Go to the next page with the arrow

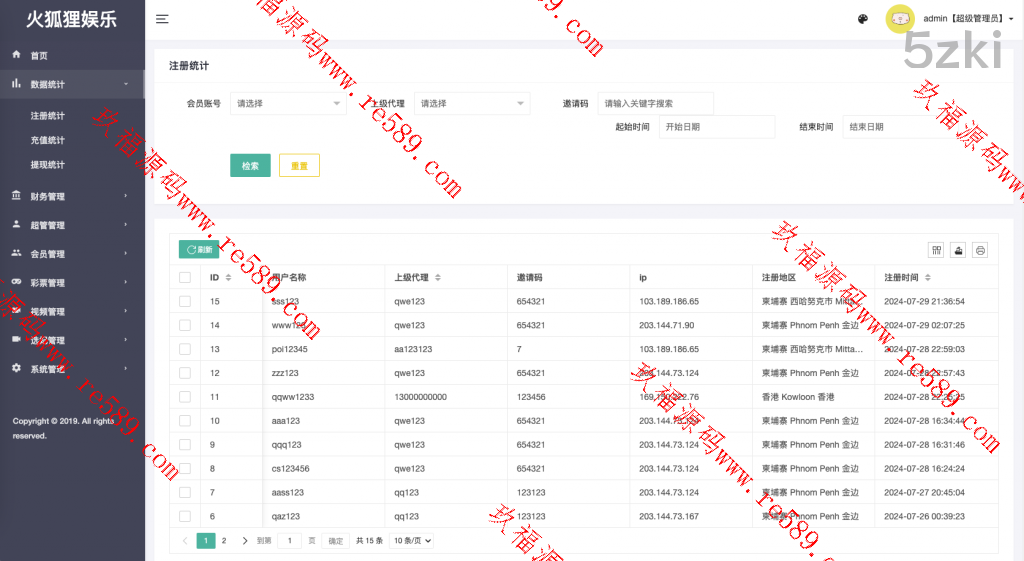pyautogui.click(x=245, y=541)
